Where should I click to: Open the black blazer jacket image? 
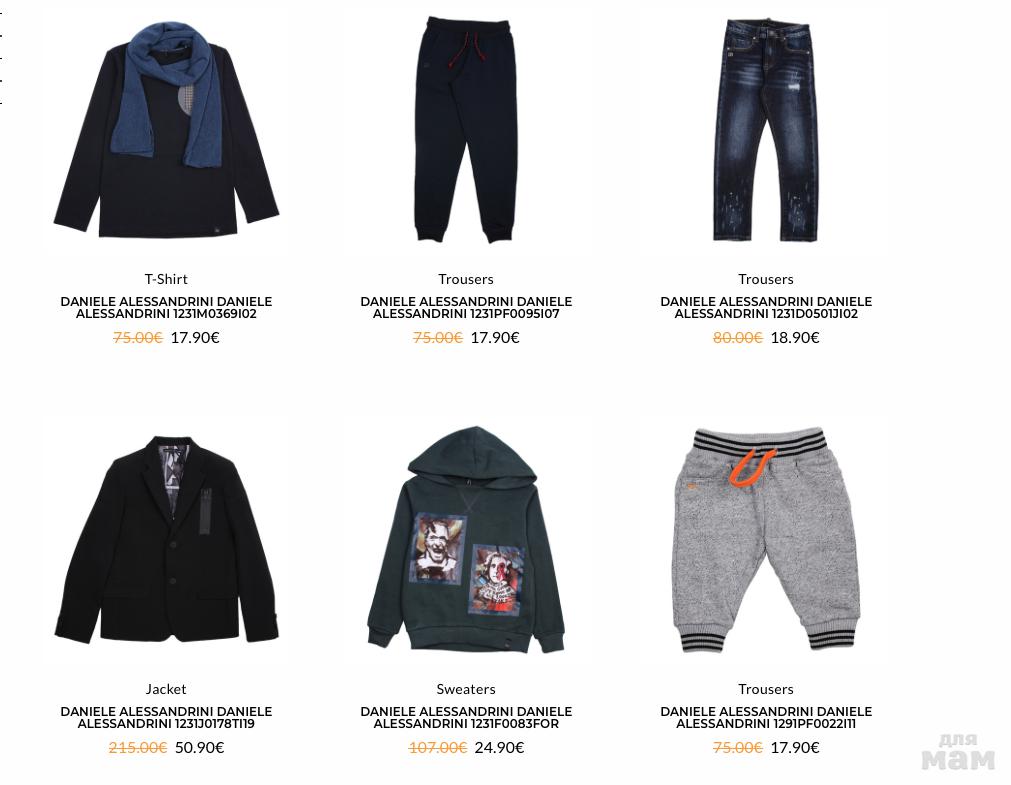click(x=166, y=540)
